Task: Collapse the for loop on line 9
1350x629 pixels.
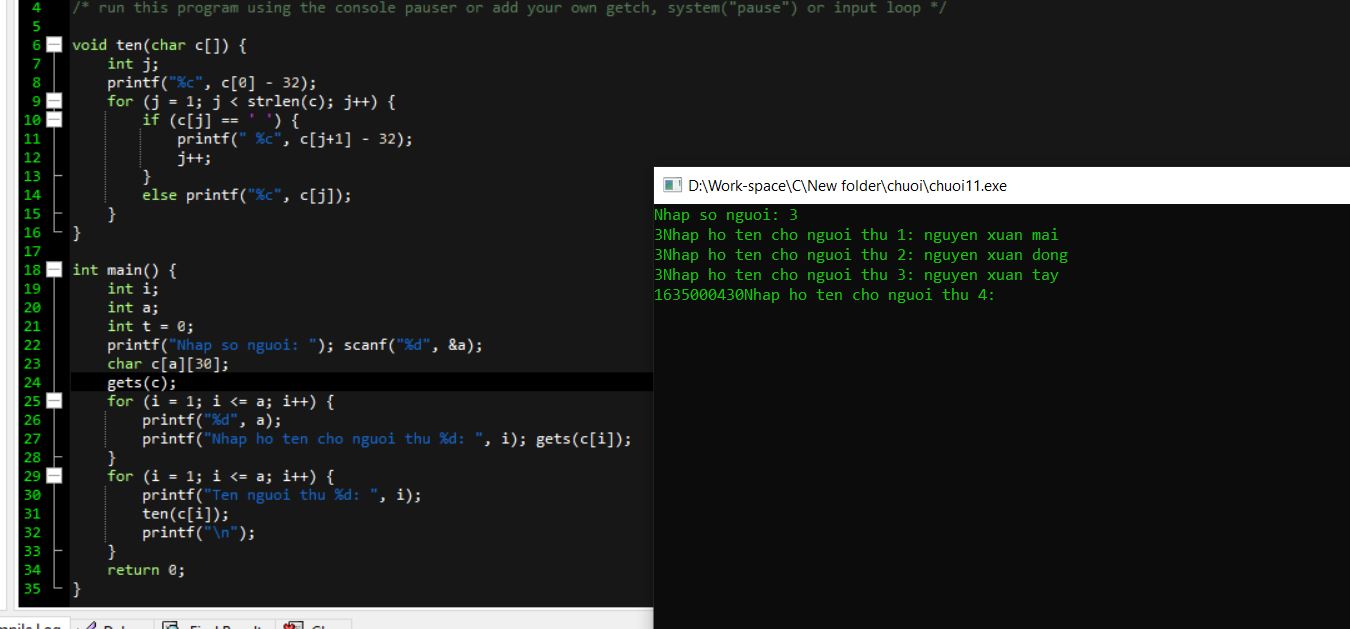Action: click(54, 101)
